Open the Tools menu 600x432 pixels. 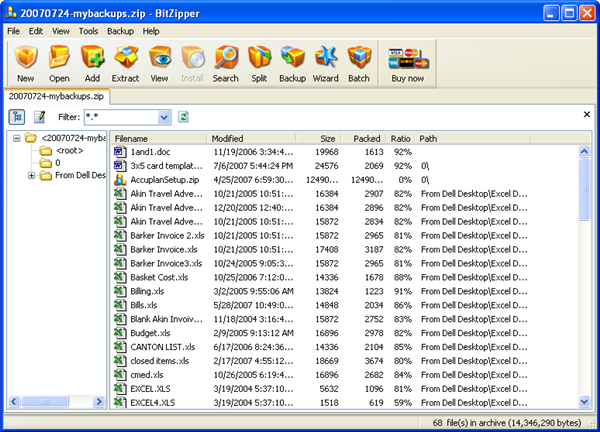(88, 31)
